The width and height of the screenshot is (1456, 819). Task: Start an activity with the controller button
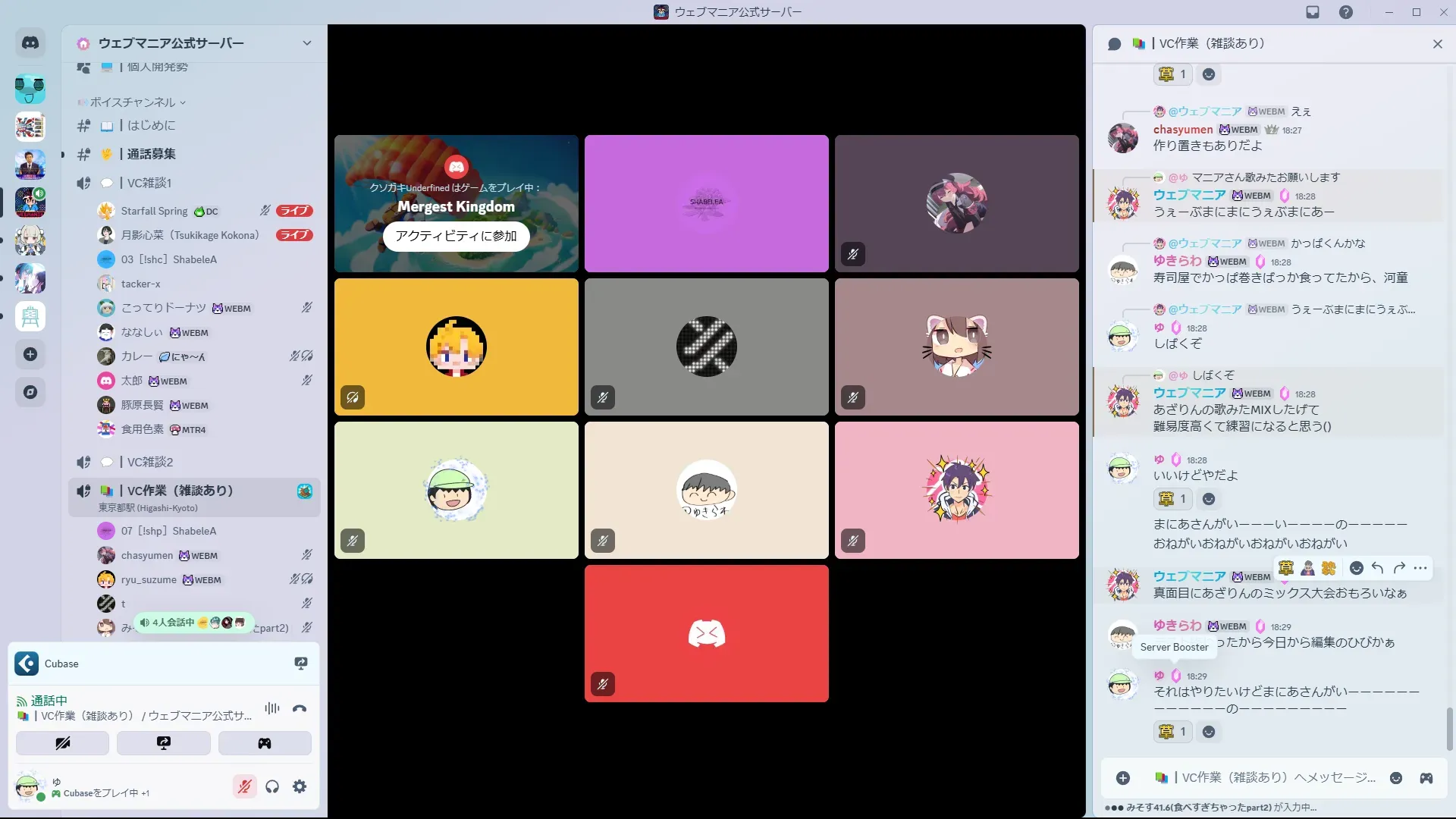(265, 743)
